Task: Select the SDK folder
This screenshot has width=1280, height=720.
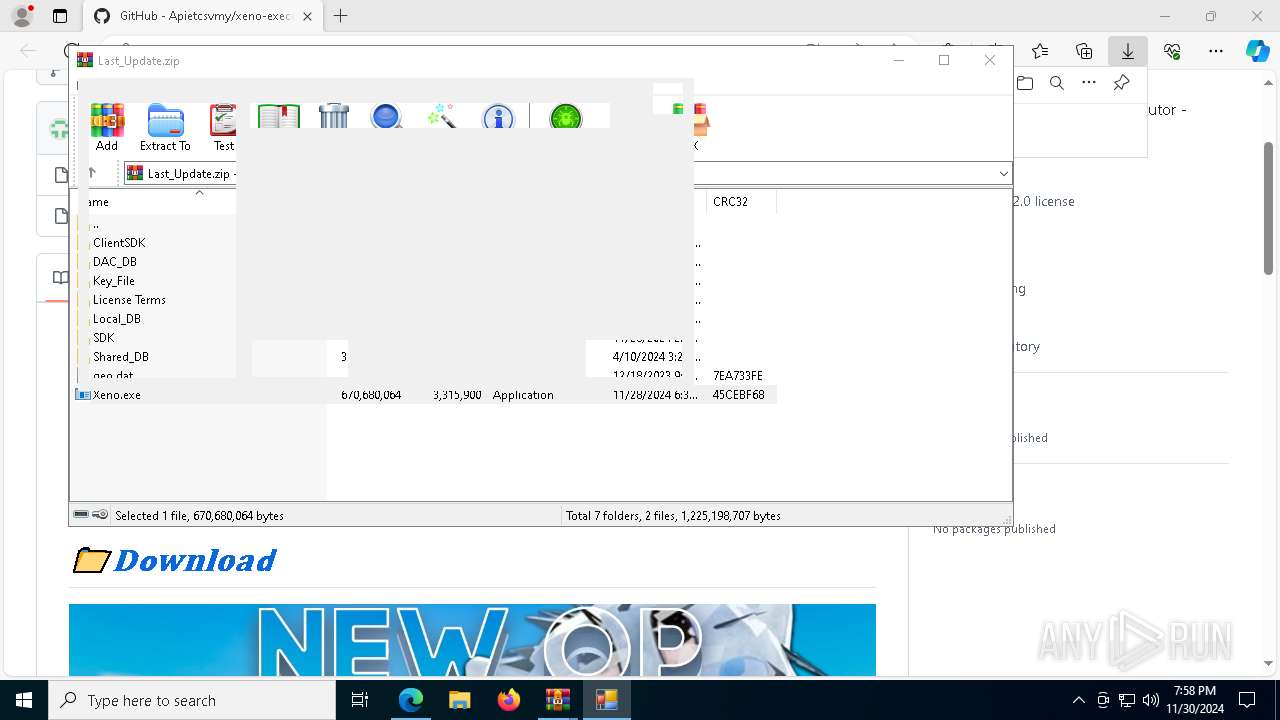Action: coord(104,338)
